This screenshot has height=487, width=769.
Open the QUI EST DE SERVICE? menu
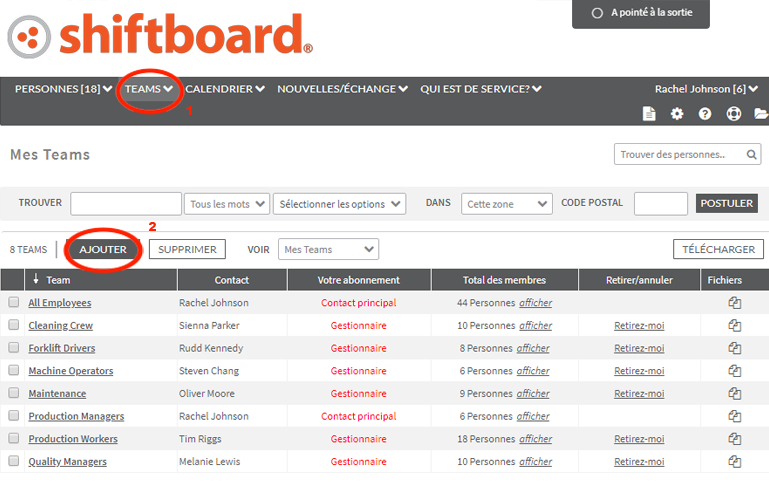481,89
